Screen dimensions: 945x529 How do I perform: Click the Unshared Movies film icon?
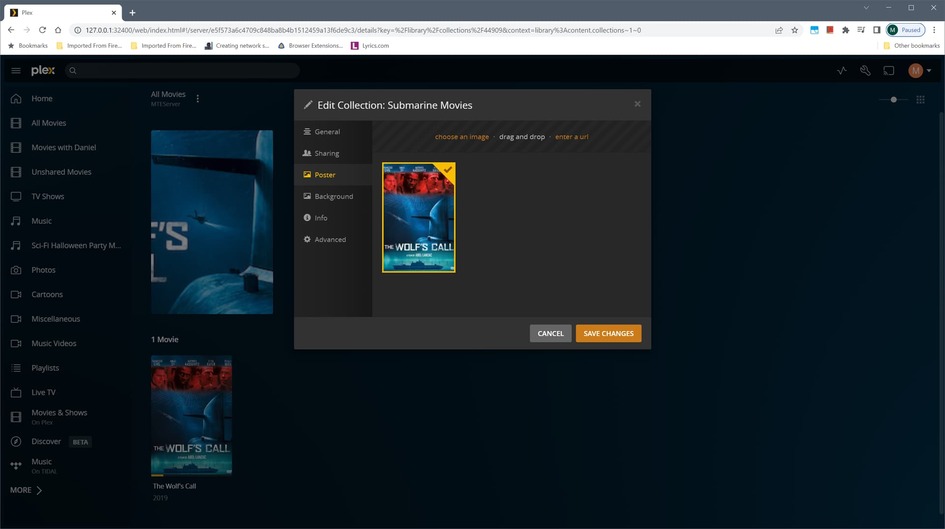(16, 172)
